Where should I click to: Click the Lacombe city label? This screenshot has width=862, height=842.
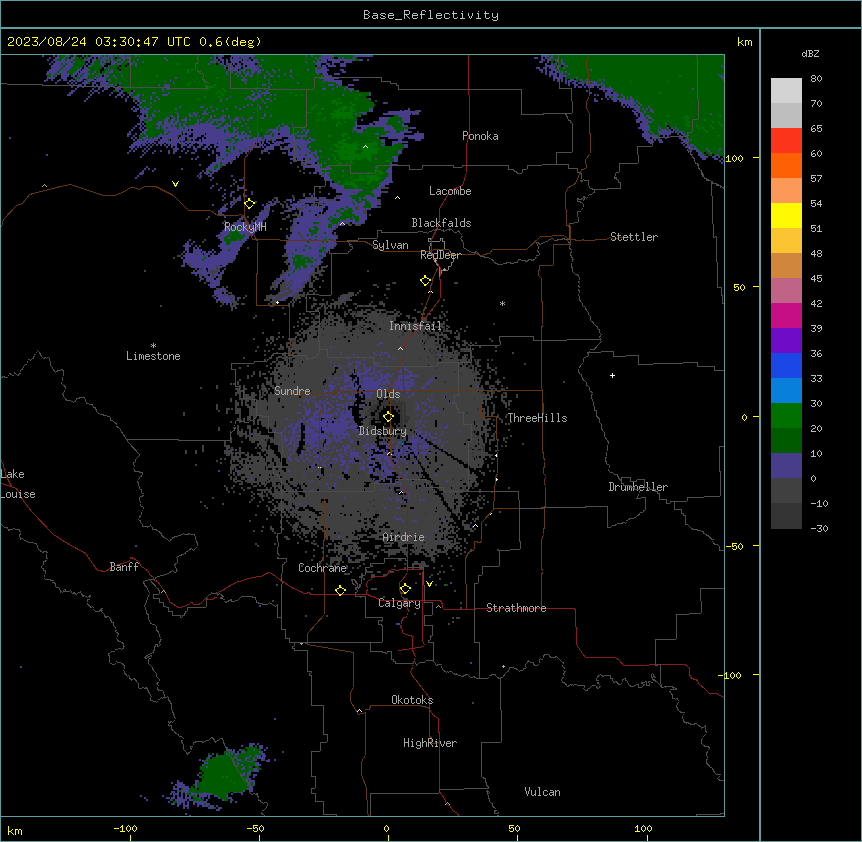coord(450,191)
